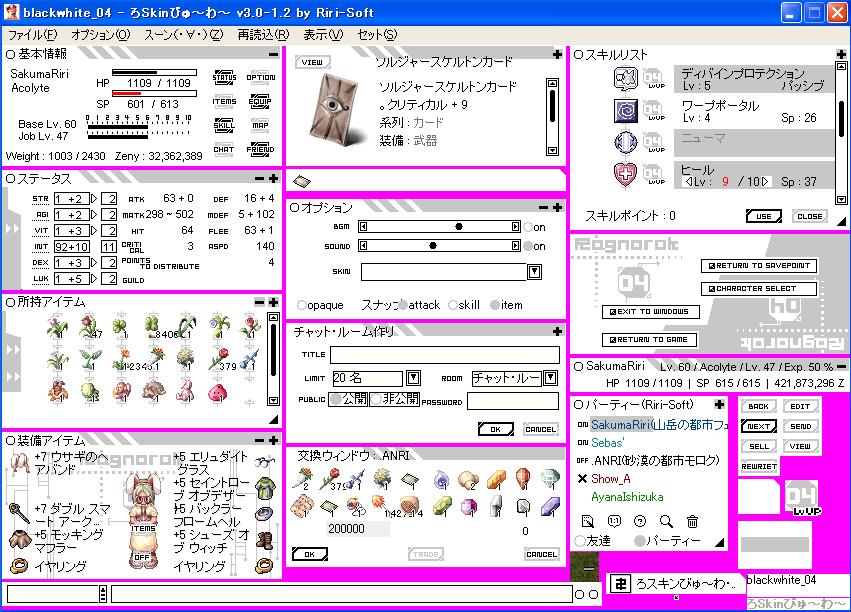
Task: Click the red rose item with count 47
Action: point(89,327)
